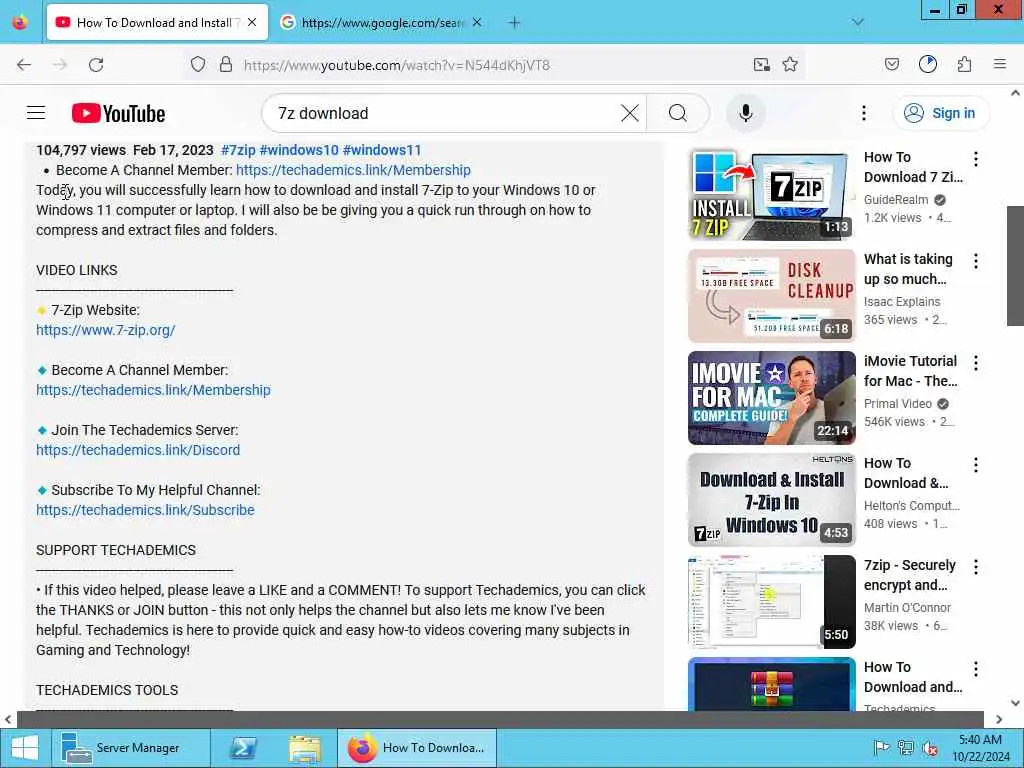Image resolution: width=1024 pixels, height=768 pixels.
Task: Click the vertical page scrollbar thumb
Action: click(x=1015, y=265)
